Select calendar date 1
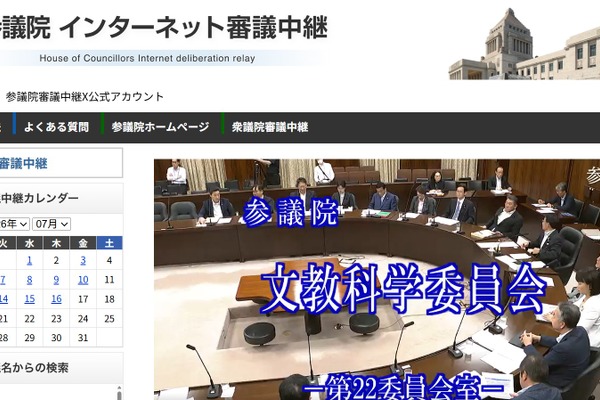Viewport: 600px width, 400px height. 29,261
